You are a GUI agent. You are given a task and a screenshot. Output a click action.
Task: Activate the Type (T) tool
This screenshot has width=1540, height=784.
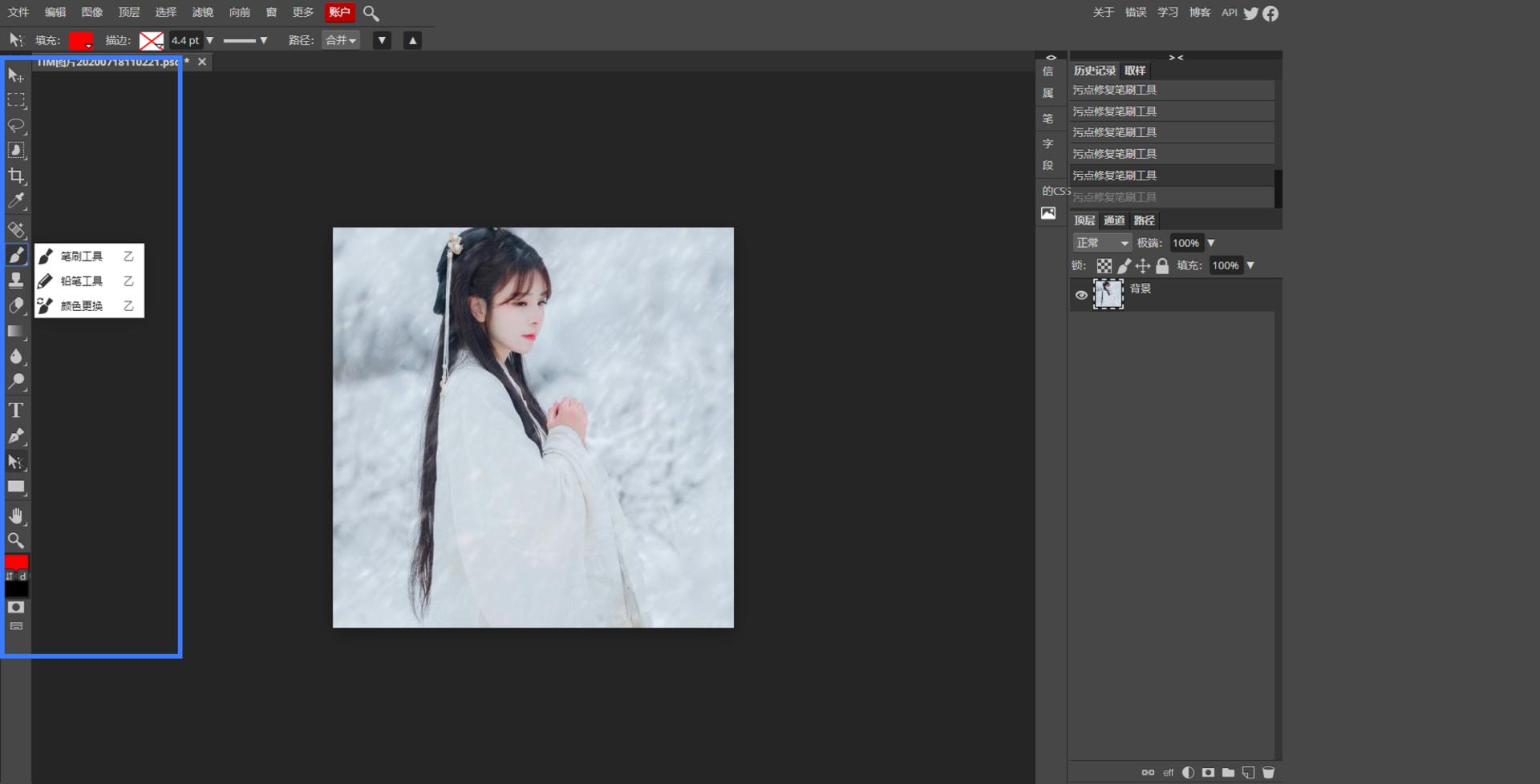[x=16, y=410]
